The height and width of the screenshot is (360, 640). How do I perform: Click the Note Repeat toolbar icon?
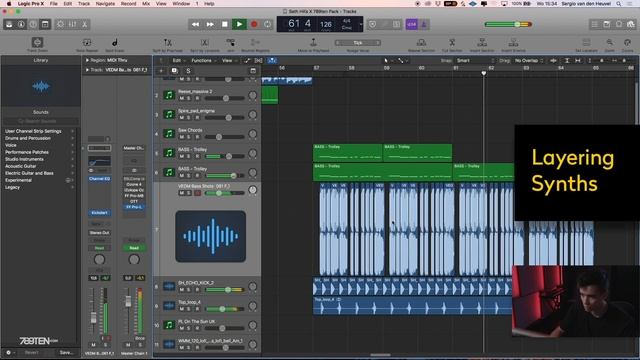pos(87,42)
